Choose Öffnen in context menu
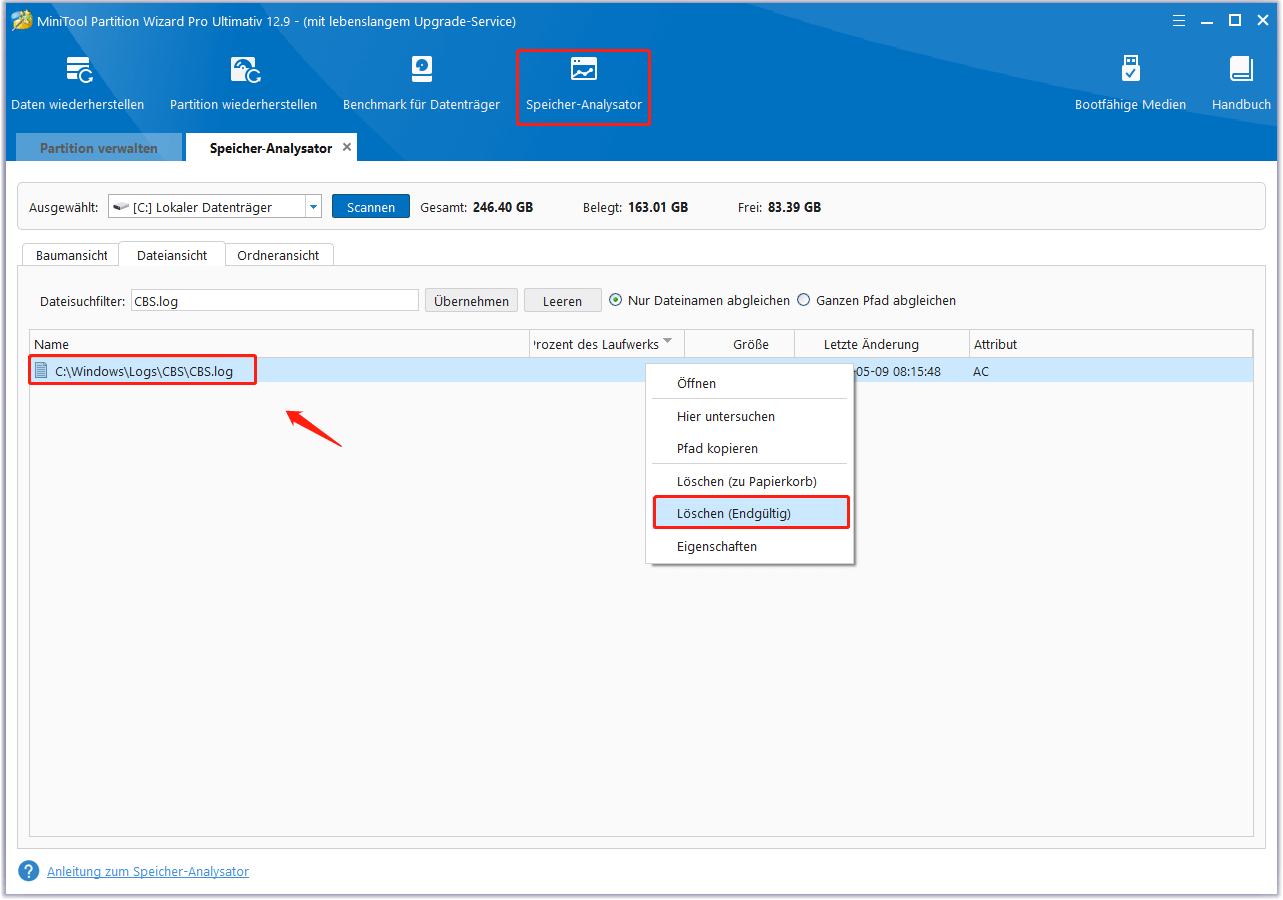Image resolution: width=1283 pixels, height=900 pixels. click(749, 383)
